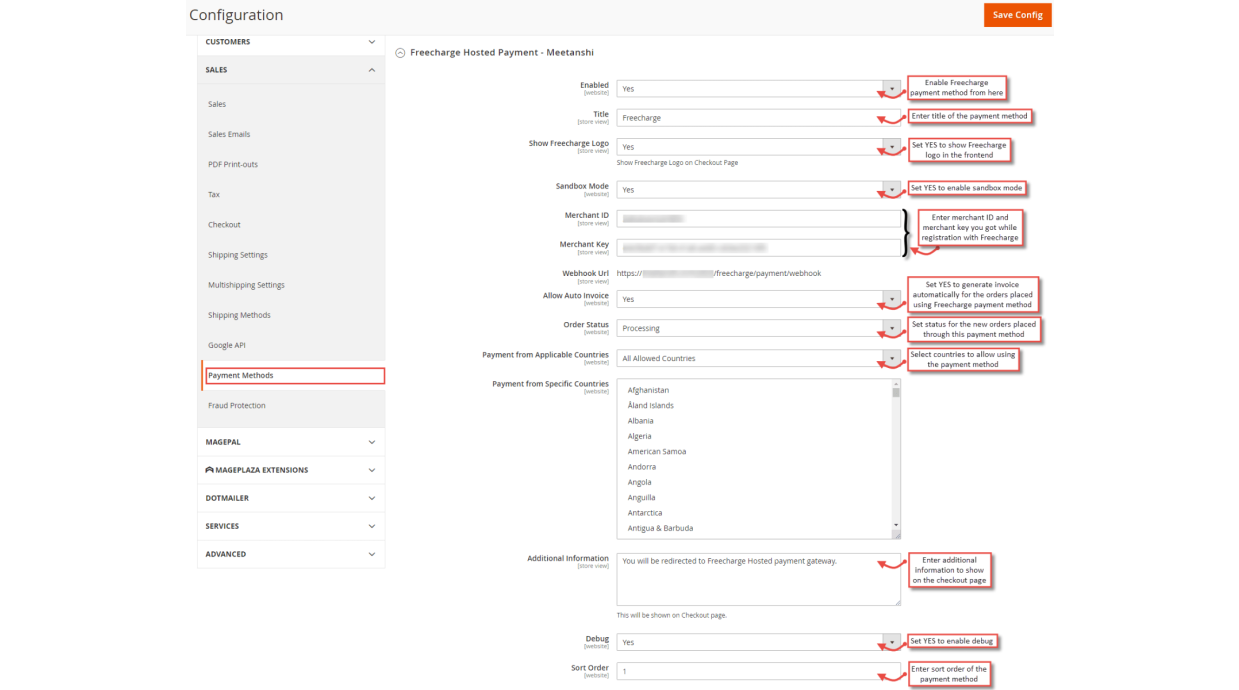Open the Shipping Settings tab
The width and height of the screenshot is (1239, 690).
point(238,255)
